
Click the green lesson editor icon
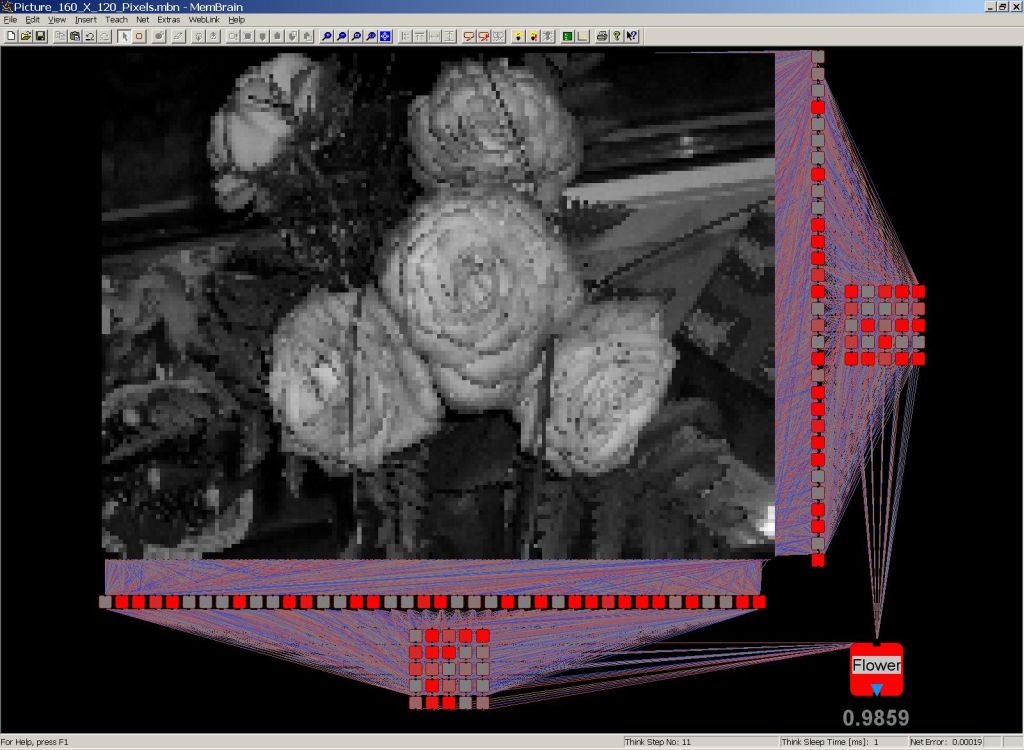[567, 37]
